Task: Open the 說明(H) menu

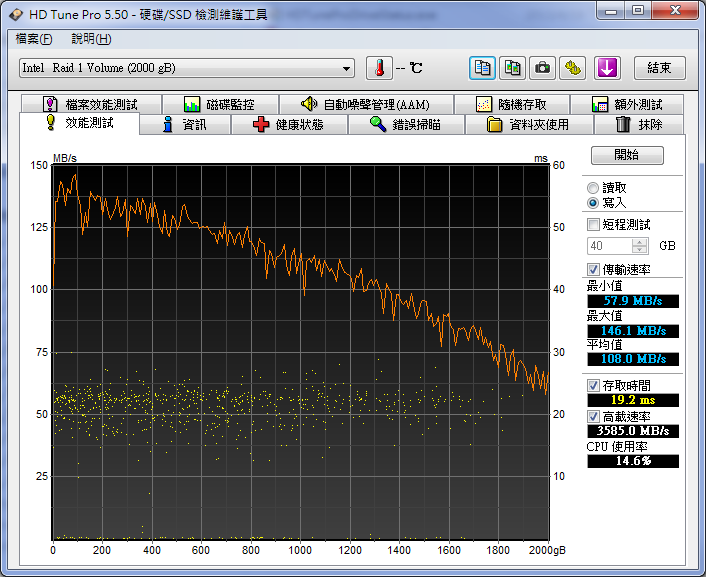Action: click(x=91, y=39)
